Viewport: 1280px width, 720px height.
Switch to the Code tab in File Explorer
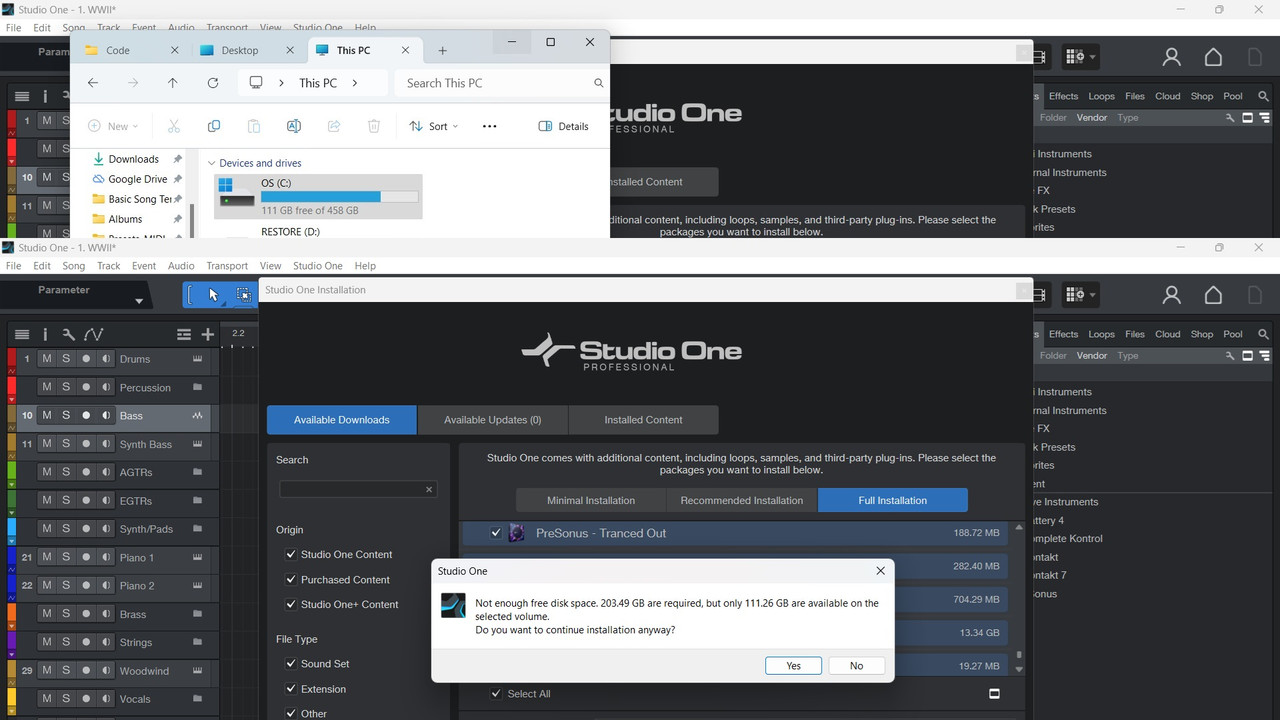pos(131,50)
